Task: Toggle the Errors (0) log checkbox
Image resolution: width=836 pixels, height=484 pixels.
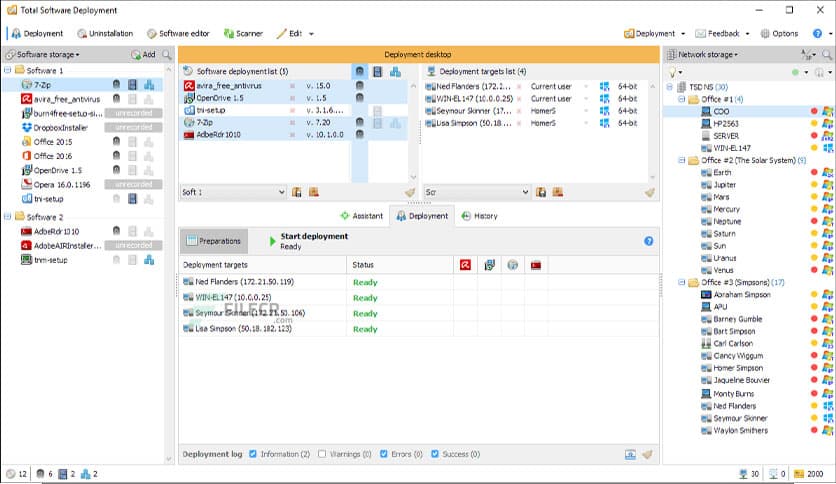Action: 383,454
